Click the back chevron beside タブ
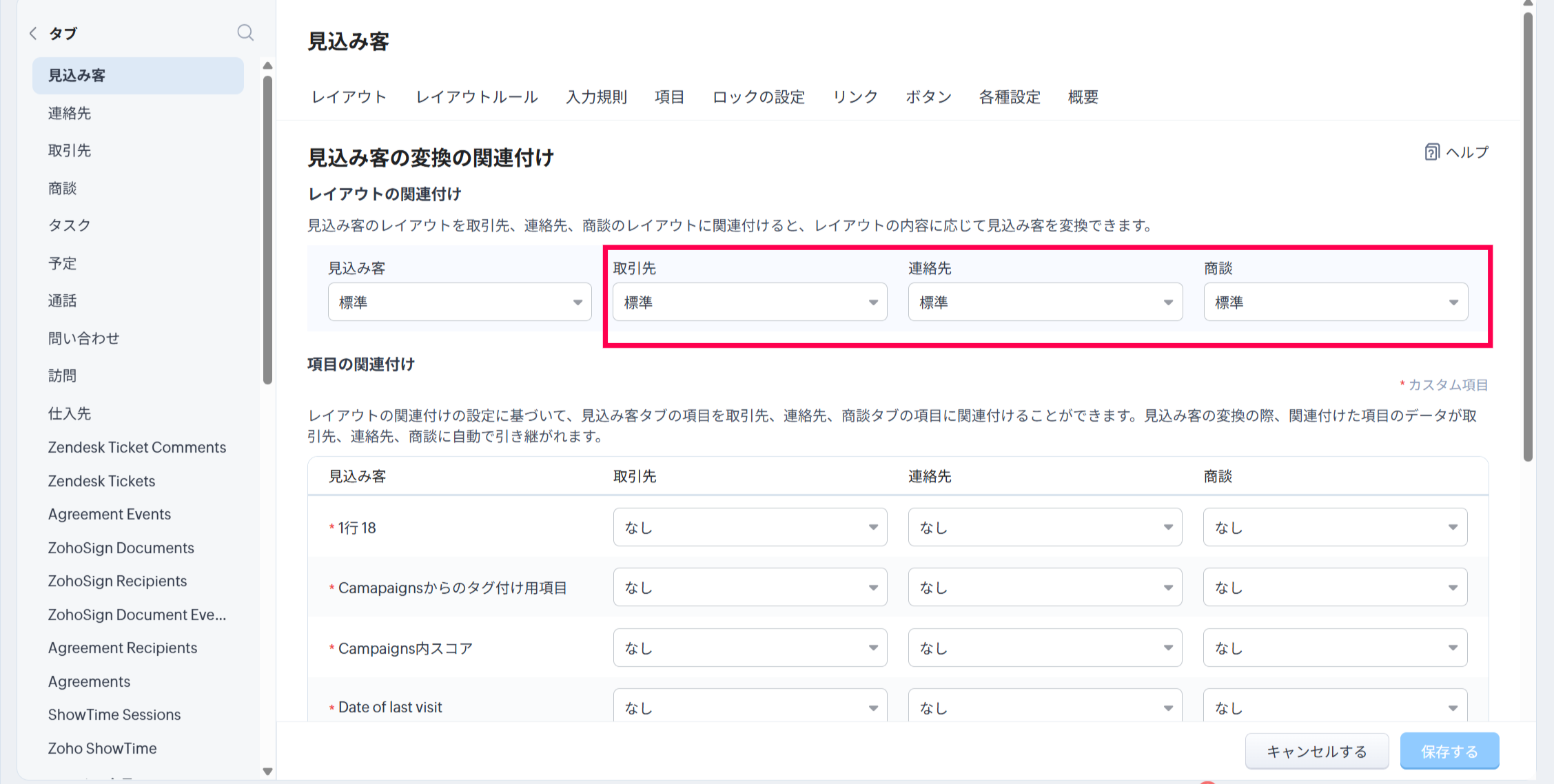Screen dimensions: 1554x784 point(33,33)
